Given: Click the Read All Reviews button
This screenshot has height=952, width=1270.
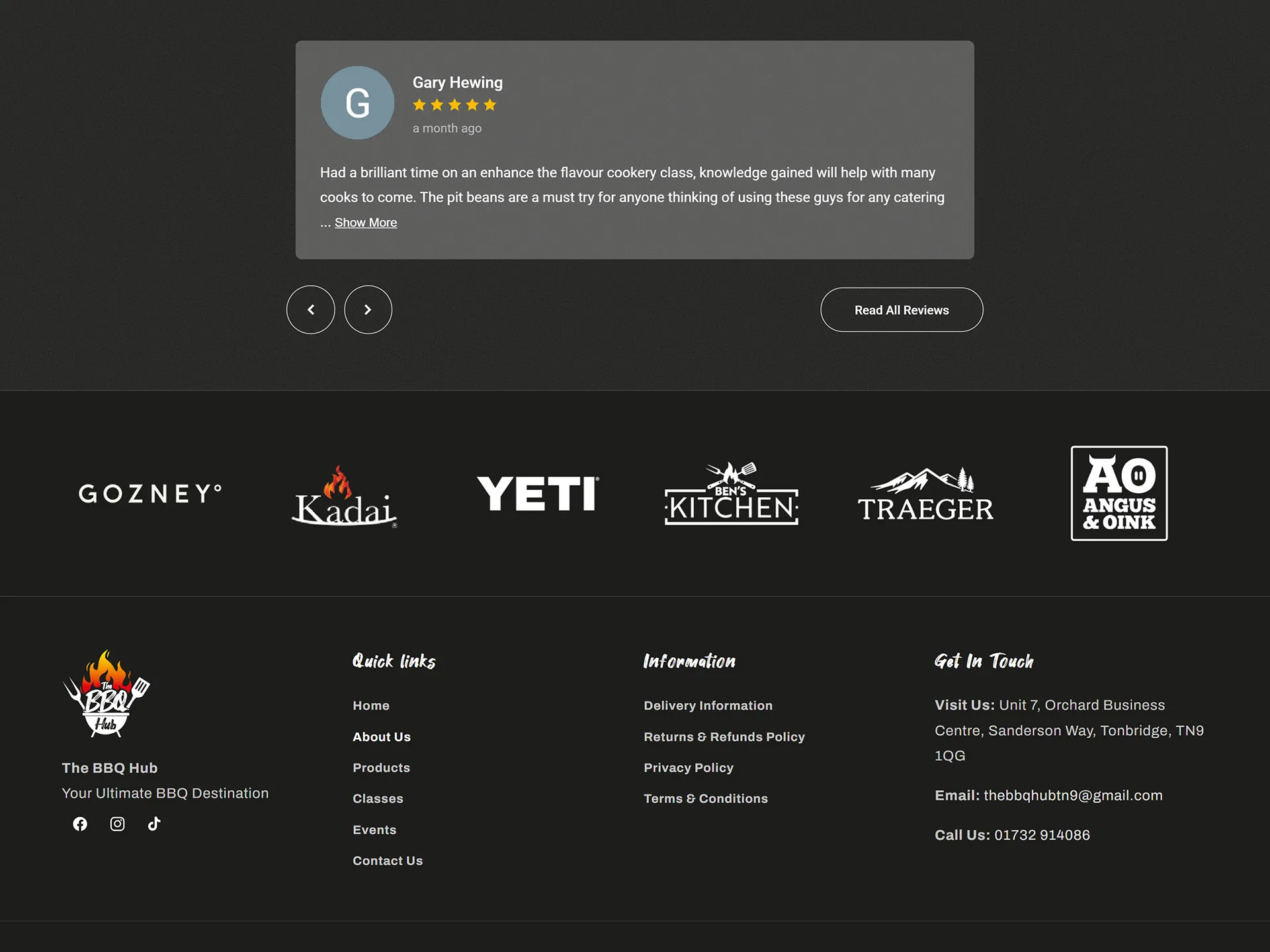Looking at the screenshot, I should tap(902, 309).
